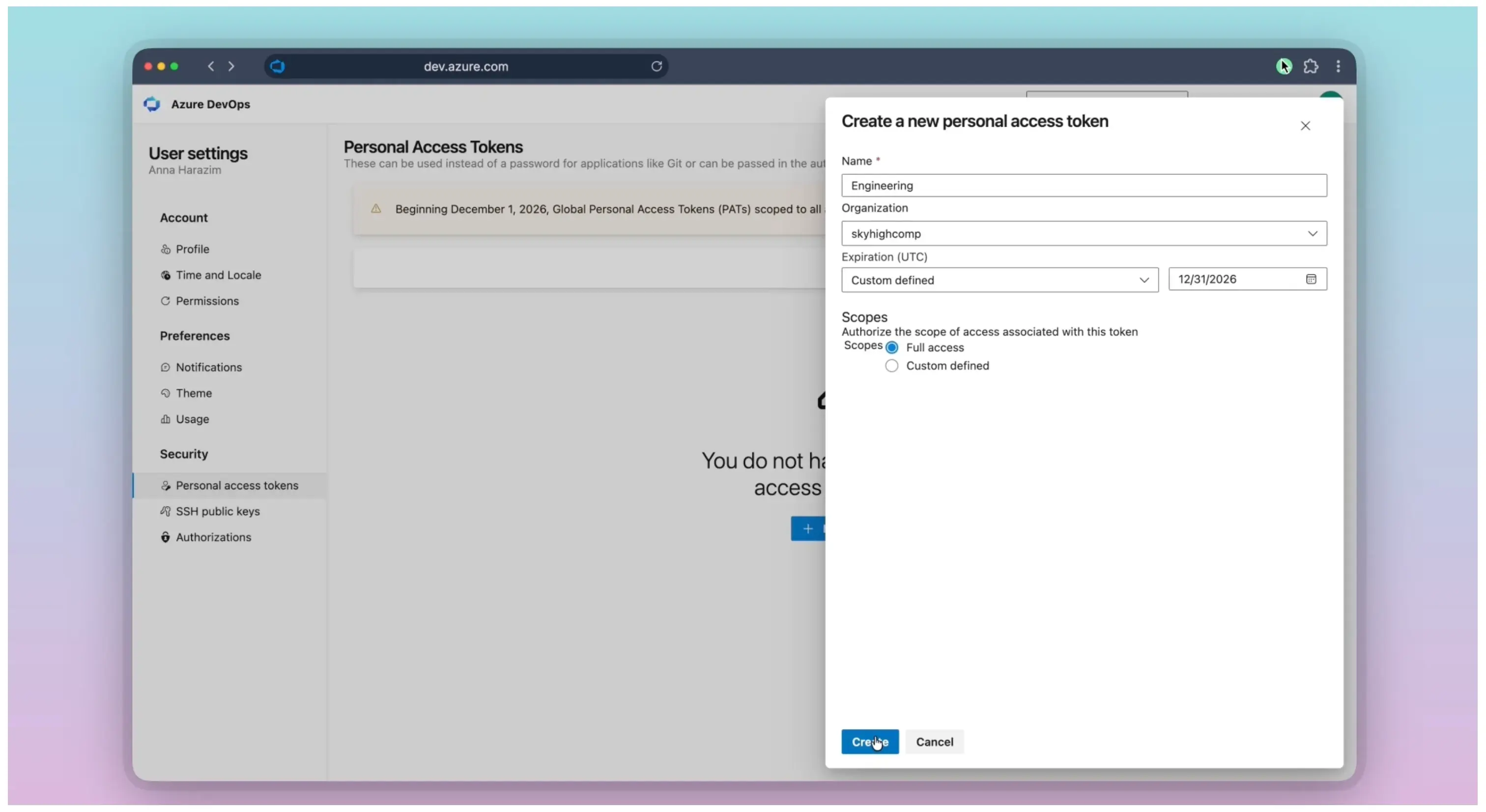Open the Organization skyhighcomp dropdown
The height and width of the screenshot is (812, 1486).
point(1084,233)
